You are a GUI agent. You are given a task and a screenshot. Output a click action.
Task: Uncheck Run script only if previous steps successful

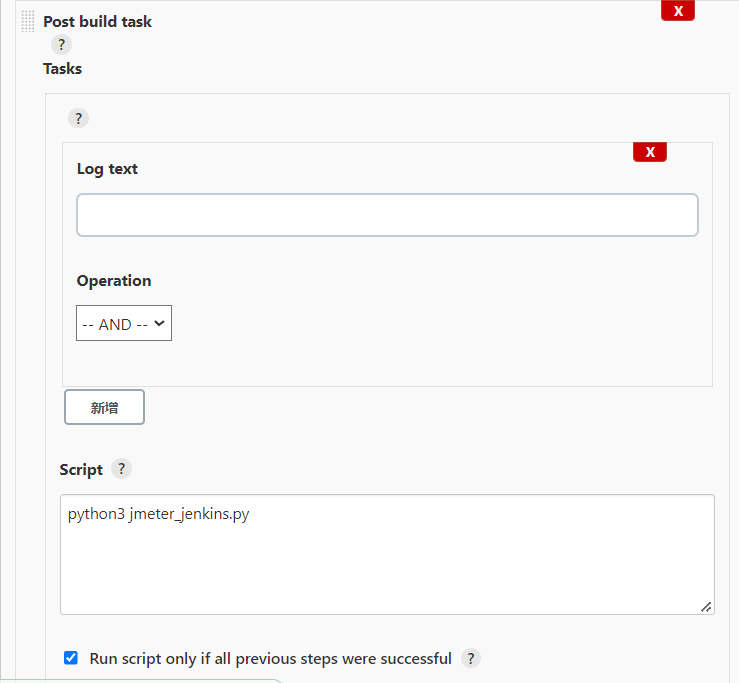(x=71, y=658)
